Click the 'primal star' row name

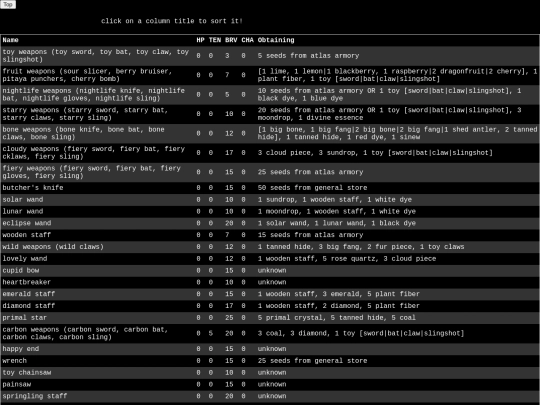click(x=24, y=318)
